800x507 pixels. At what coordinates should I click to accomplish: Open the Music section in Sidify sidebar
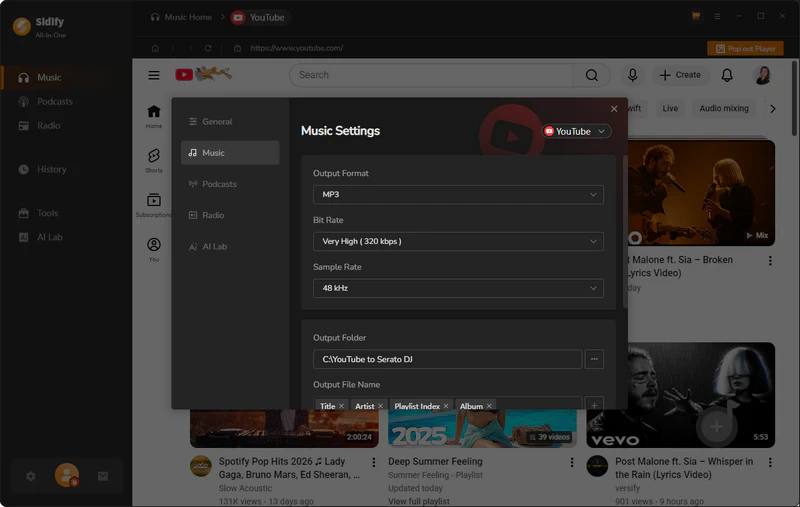[x=56, y=78]
